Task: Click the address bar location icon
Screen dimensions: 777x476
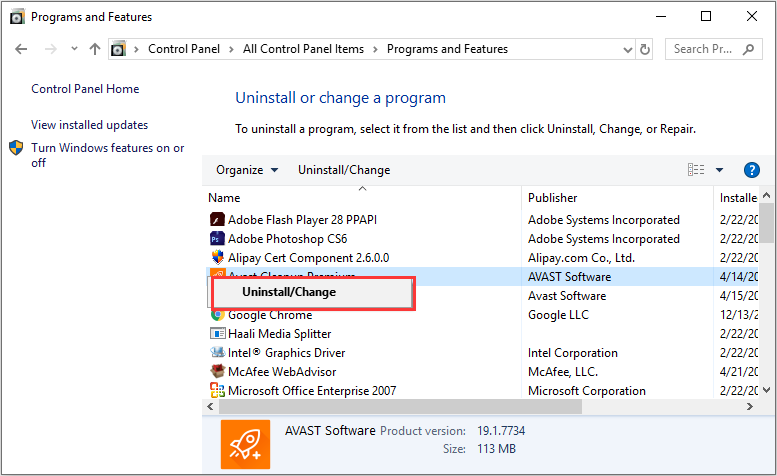Action: (118, 49)
